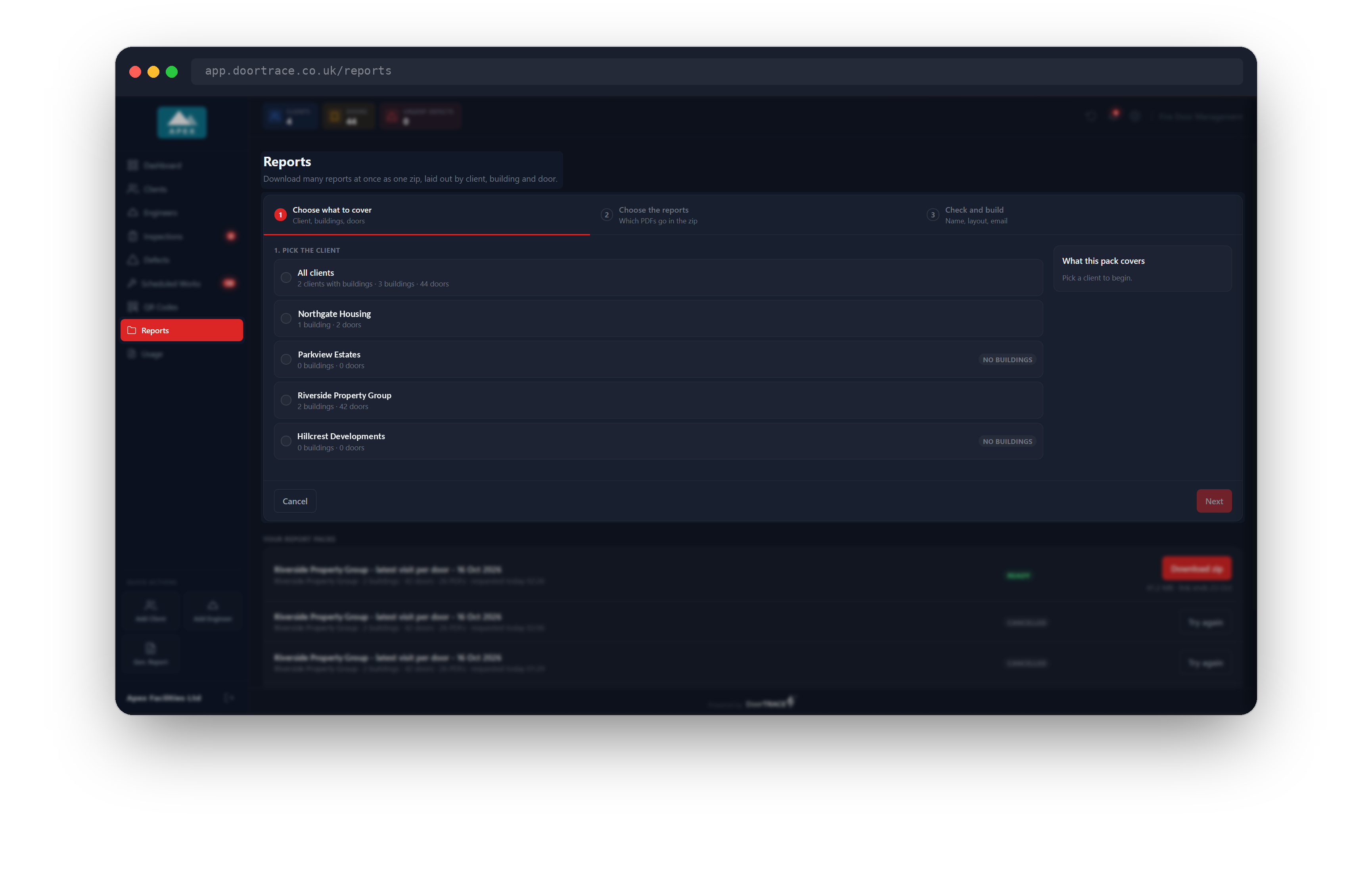1372x880 pixels.
Task: Click the APEX logo
Action: [182, 122]
